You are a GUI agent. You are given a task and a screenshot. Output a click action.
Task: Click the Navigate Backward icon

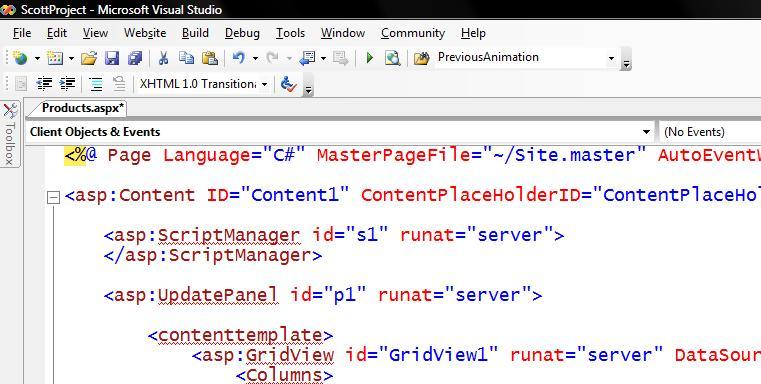pyautogui.click(x=307, y=58)
